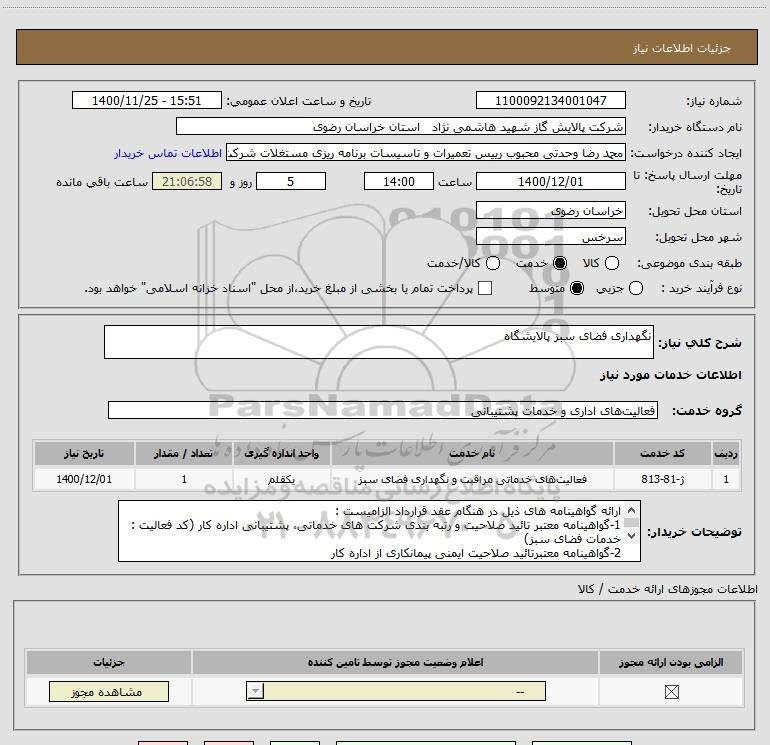This screenshot has height=745, width=770.
Task: Click the ردیف column header
Action: click(726, 453)
